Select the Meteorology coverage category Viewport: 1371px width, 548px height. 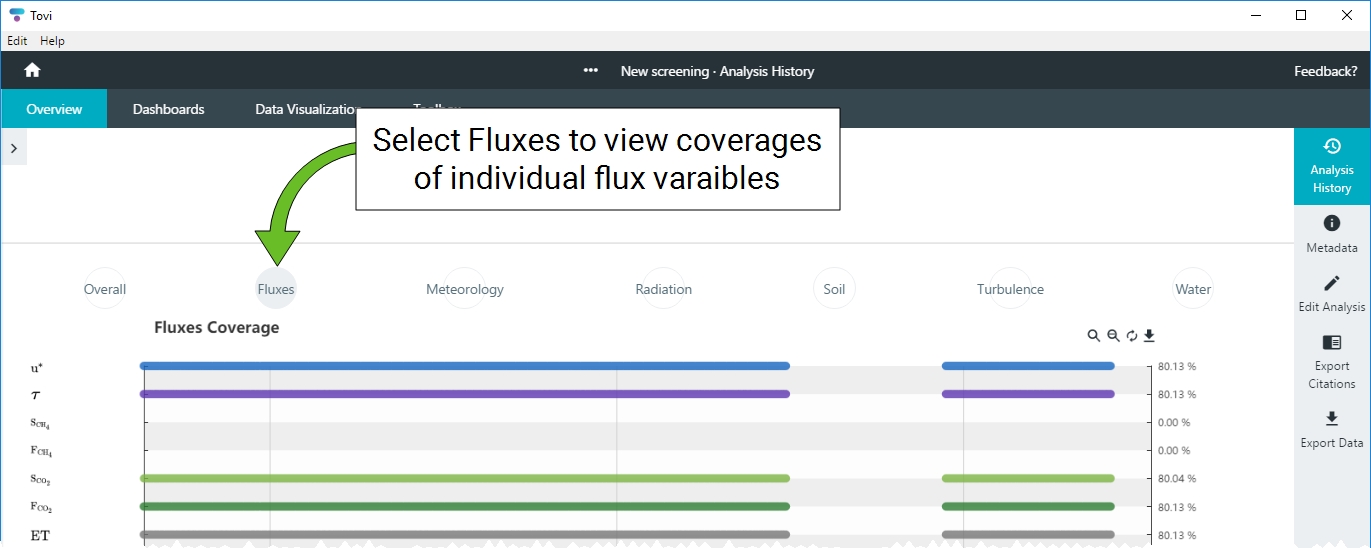click(x=464, y=289)
